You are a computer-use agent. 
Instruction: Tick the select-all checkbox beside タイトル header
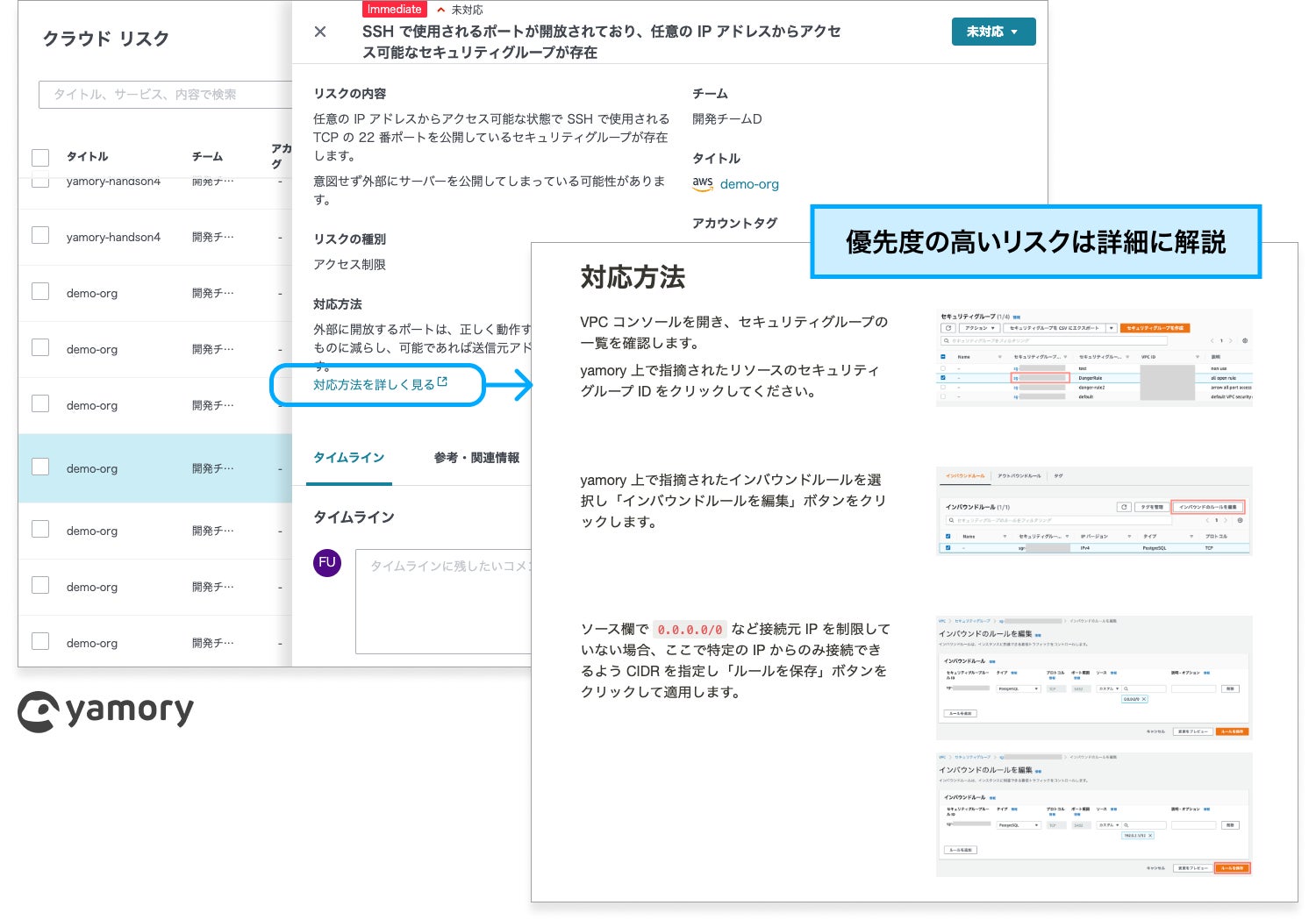coord(40,157)
